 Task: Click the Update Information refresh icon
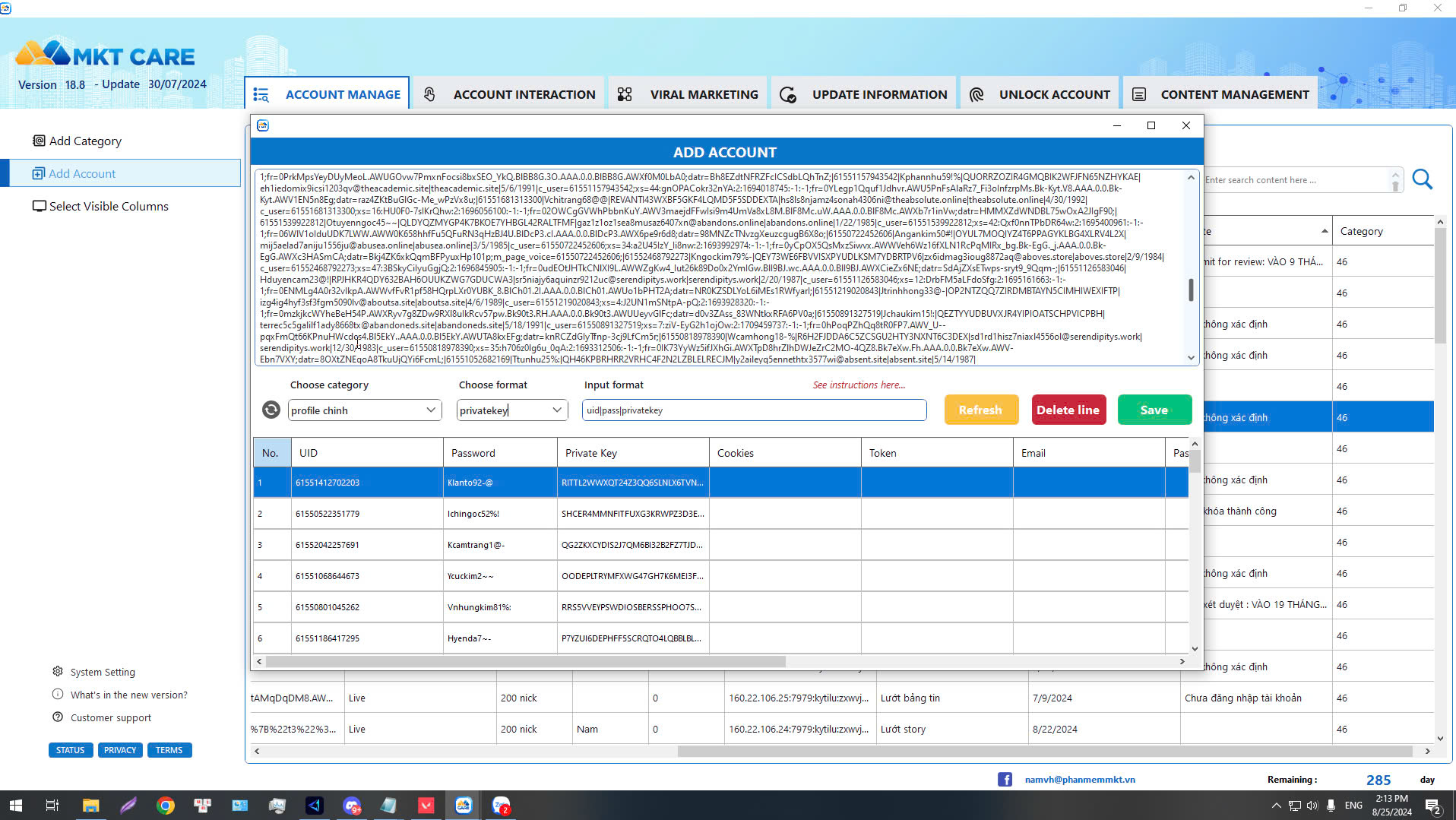[788, 95]
